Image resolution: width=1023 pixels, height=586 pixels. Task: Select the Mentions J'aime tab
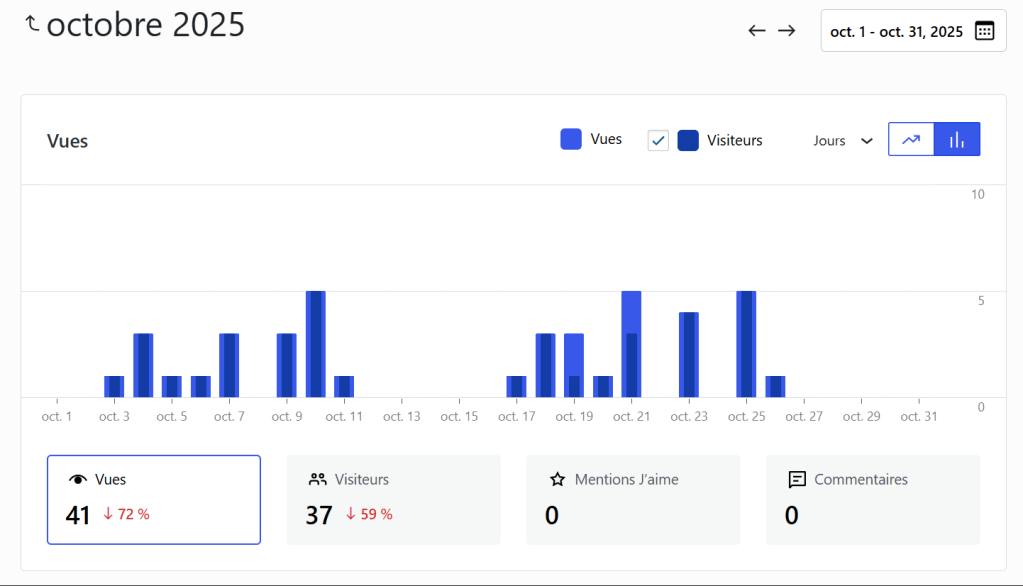click(633, 500)
